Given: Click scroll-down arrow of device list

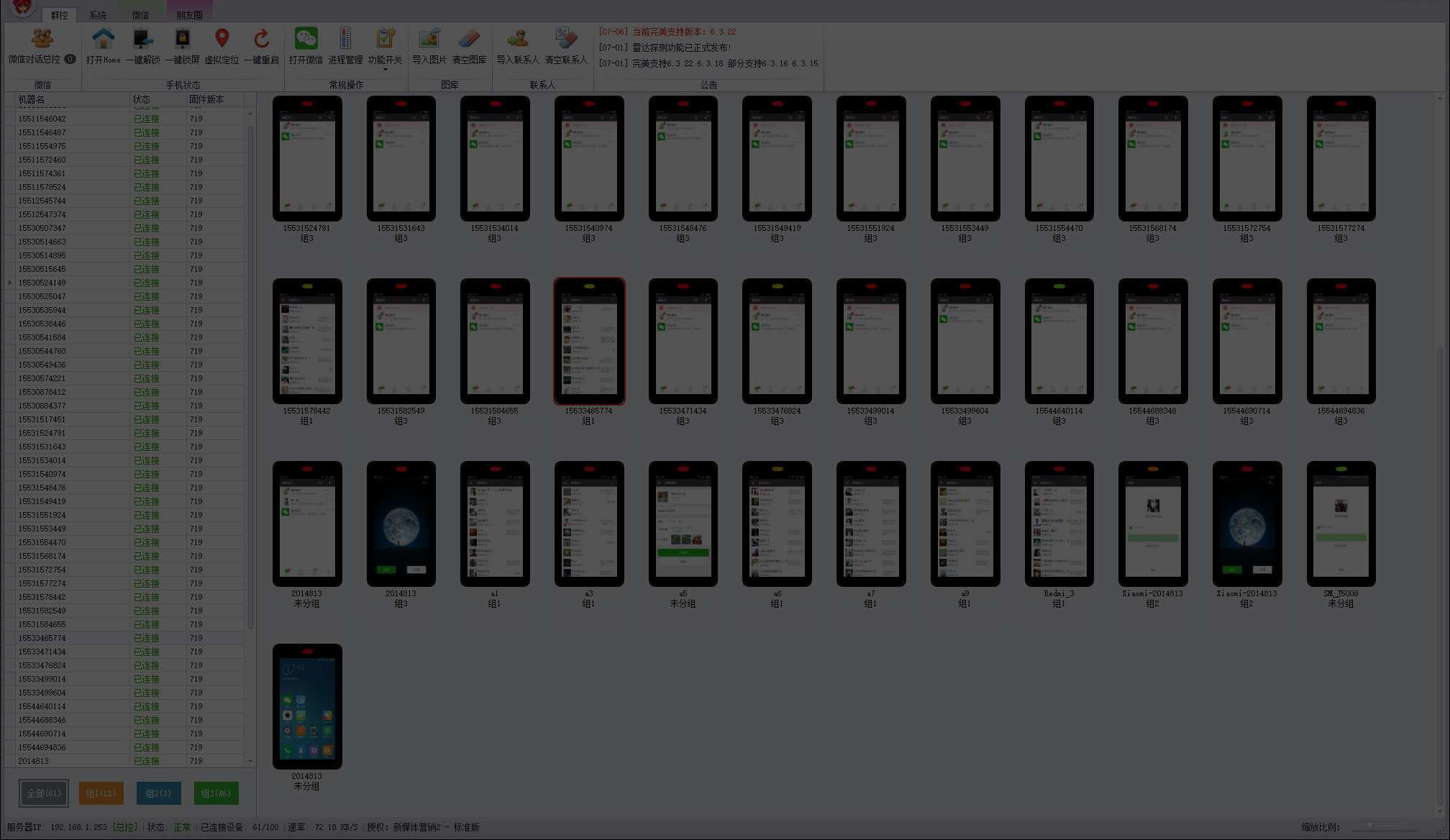Looking at the screenshot, I should pyautogui.click(x=250, y=761).
